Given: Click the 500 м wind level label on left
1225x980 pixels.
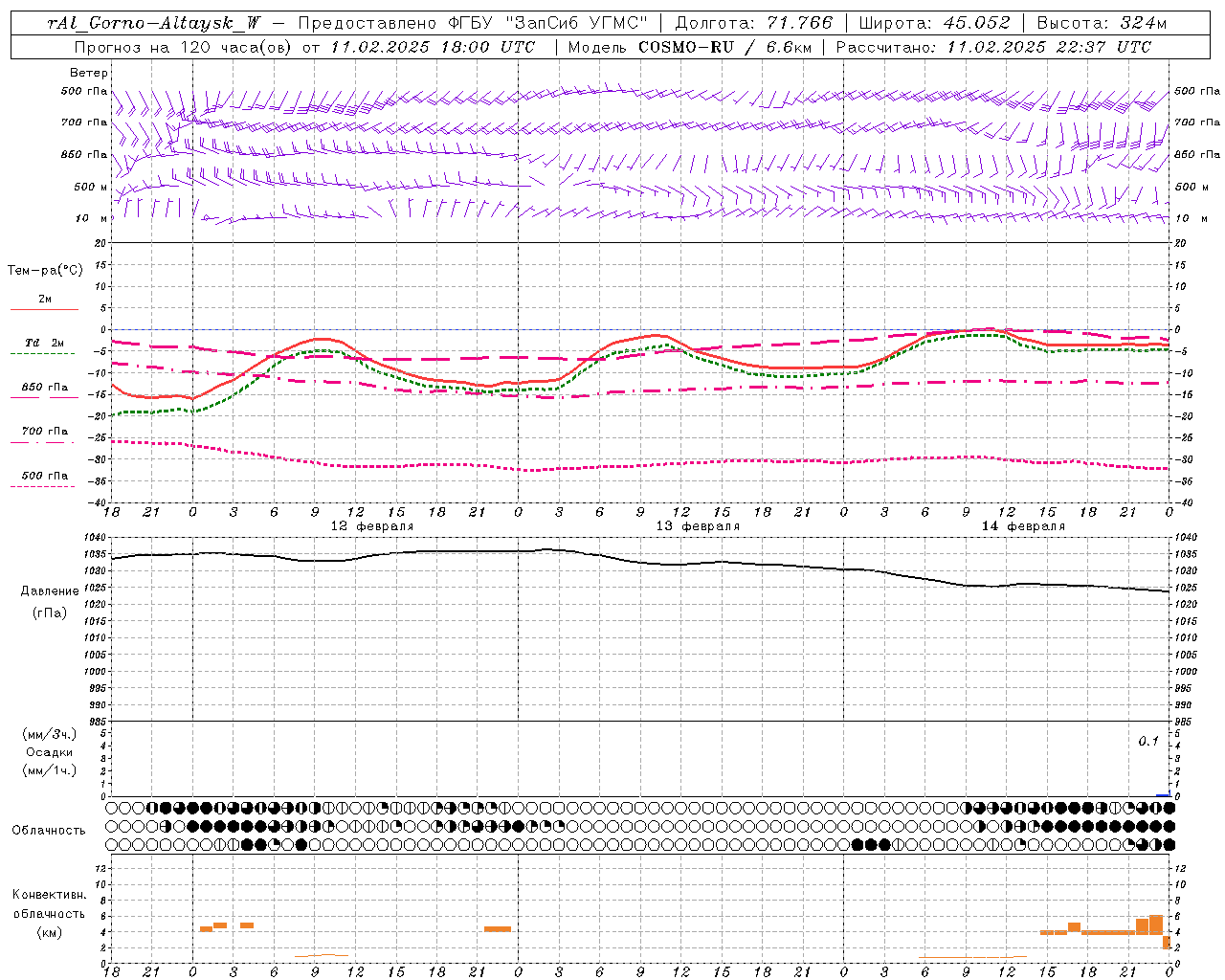Looking at the screenshot, I should (x=91, y=187).
